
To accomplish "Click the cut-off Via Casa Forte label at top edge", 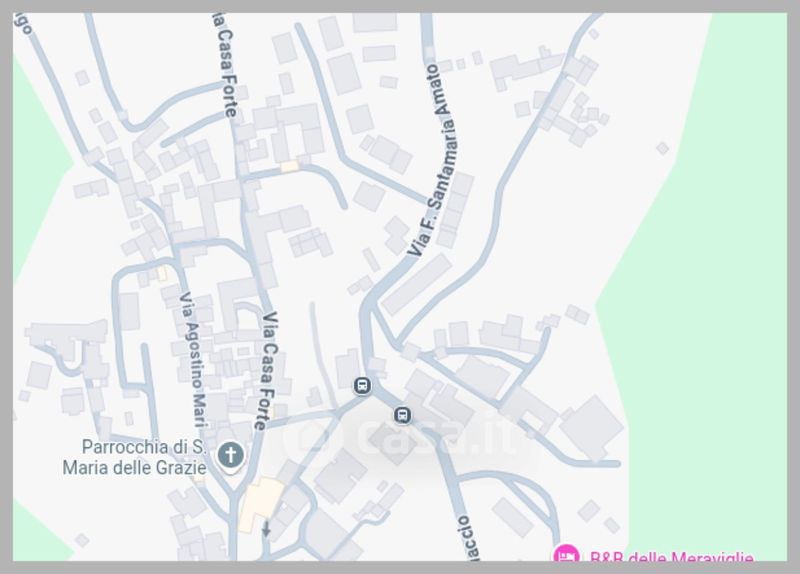I will click(224, 65).
